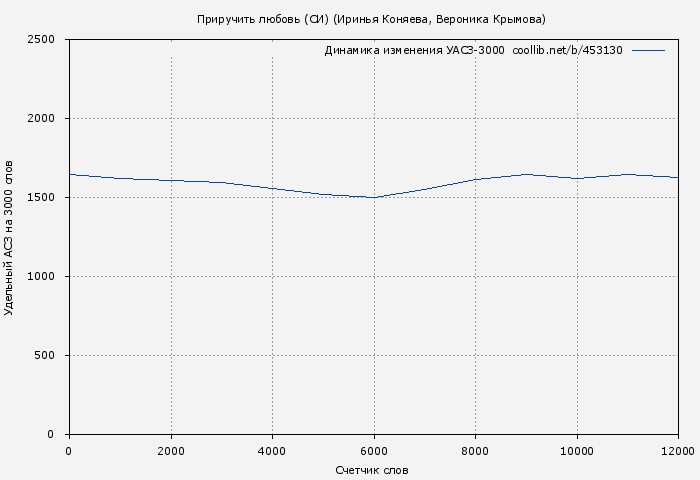Click the data line at 9000 words peak

coord(526,174)
